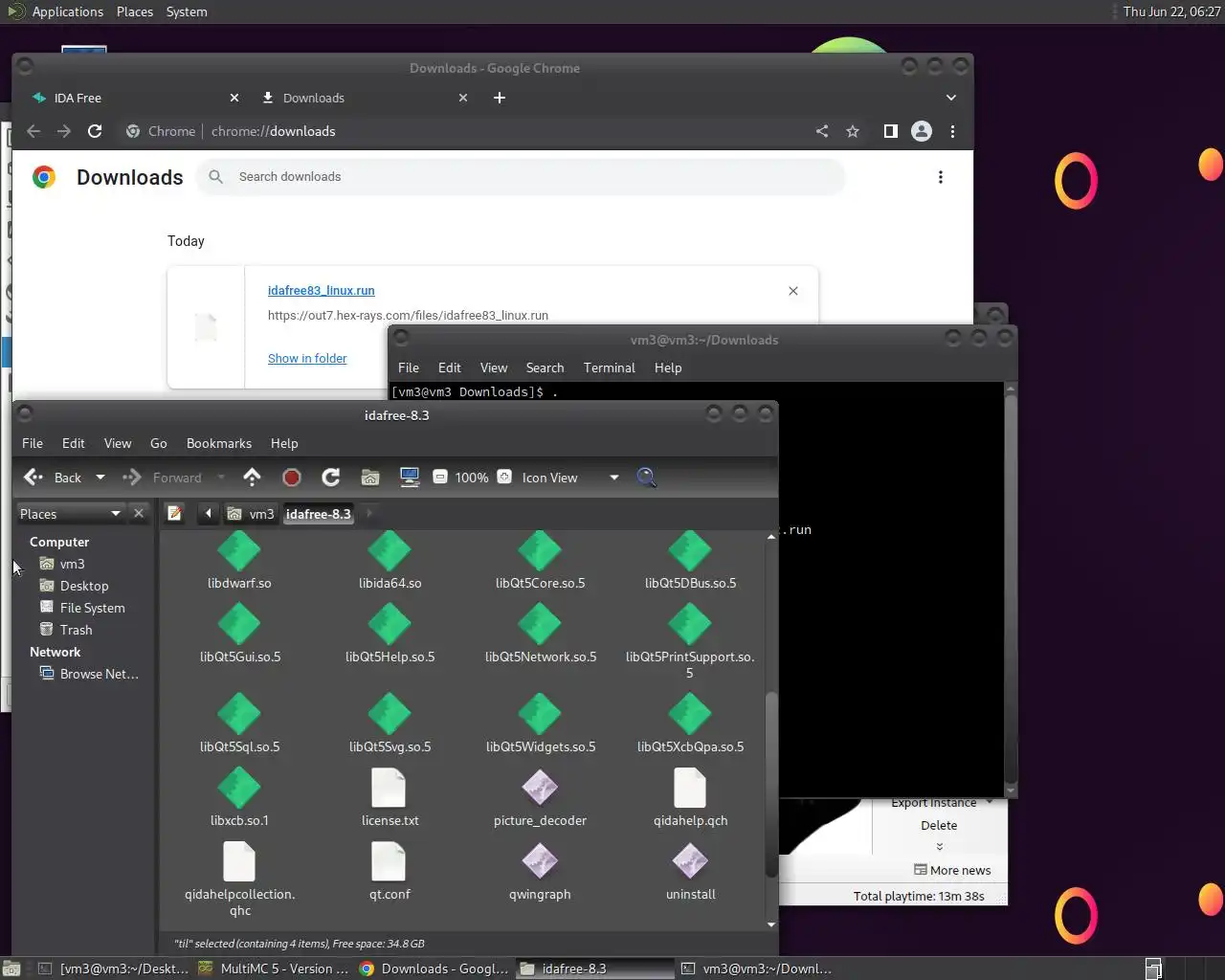Zoom out in the file manager
This screenshot has height=980, width=1225.
point(440,477)
